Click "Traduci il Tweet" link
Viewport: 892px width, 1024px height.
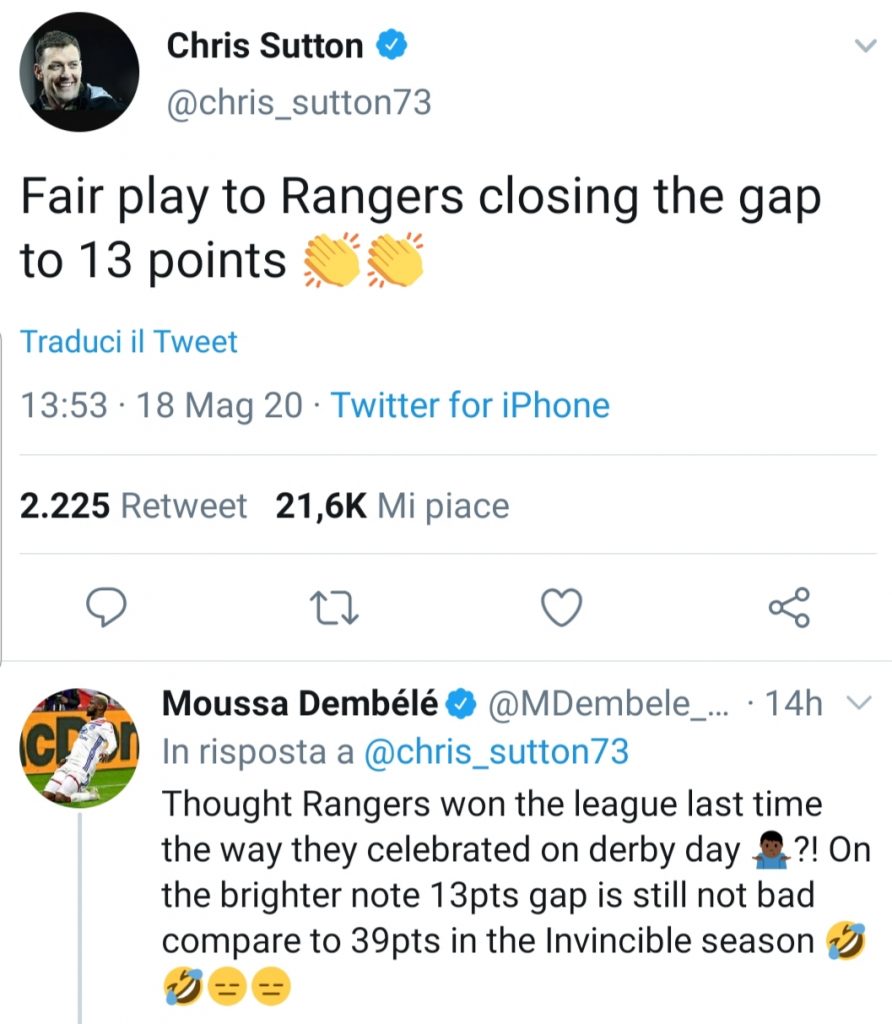point(129,342)
